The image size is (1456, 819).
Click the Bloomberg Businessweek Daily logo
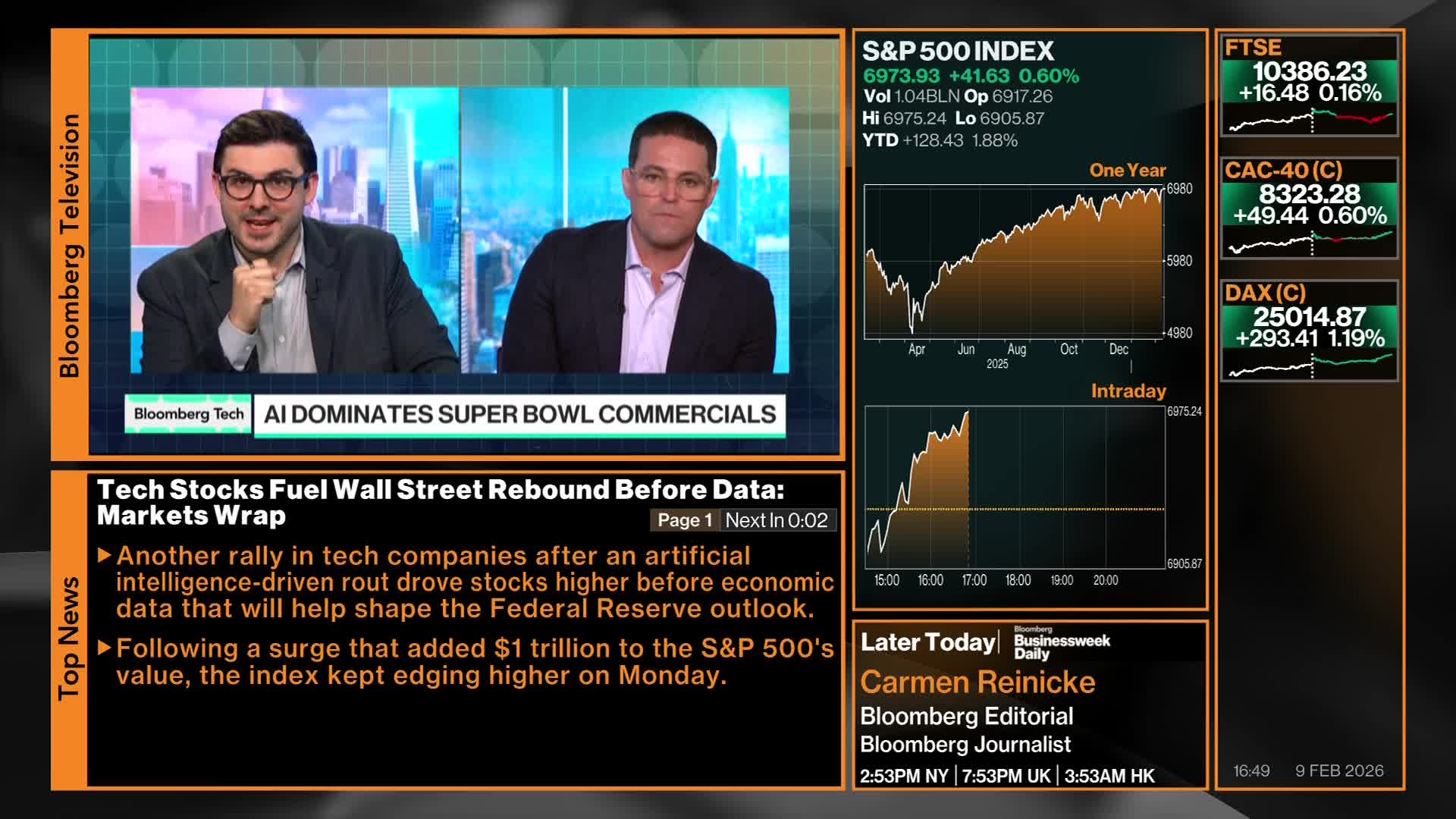(x=1062, y=642)
